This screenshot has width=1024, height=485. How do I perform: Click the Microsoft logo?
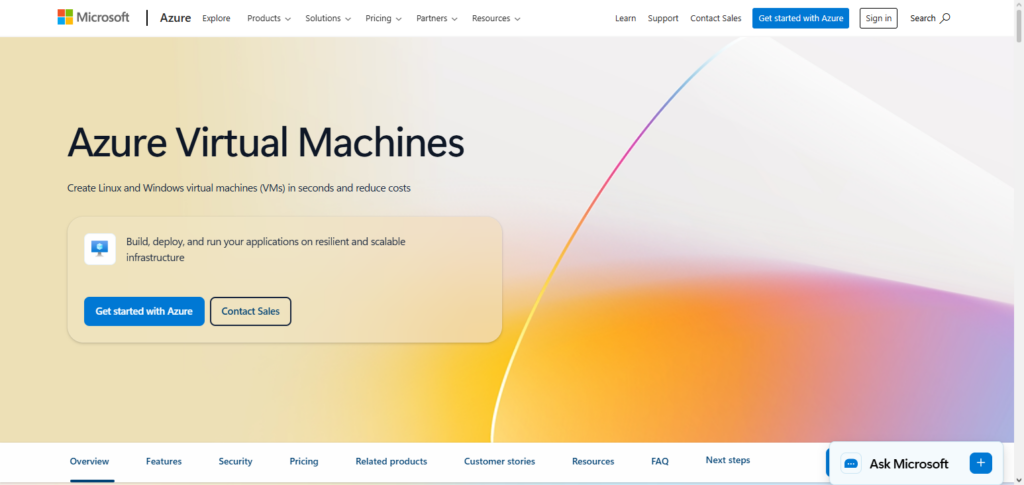[93, 18]
